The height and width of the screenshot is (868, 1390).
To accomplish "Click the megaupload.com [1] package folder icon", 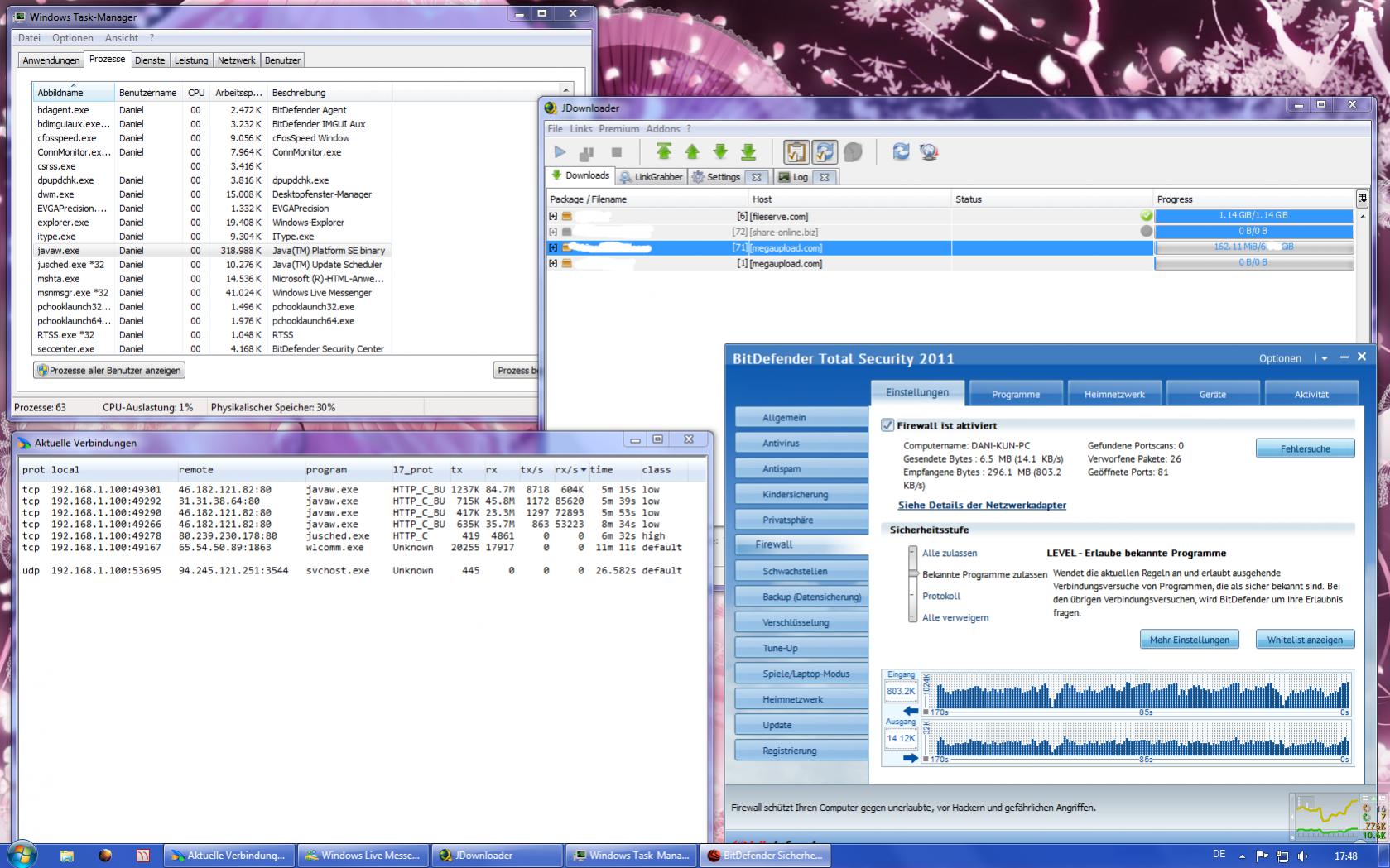I will click(567, 263).
